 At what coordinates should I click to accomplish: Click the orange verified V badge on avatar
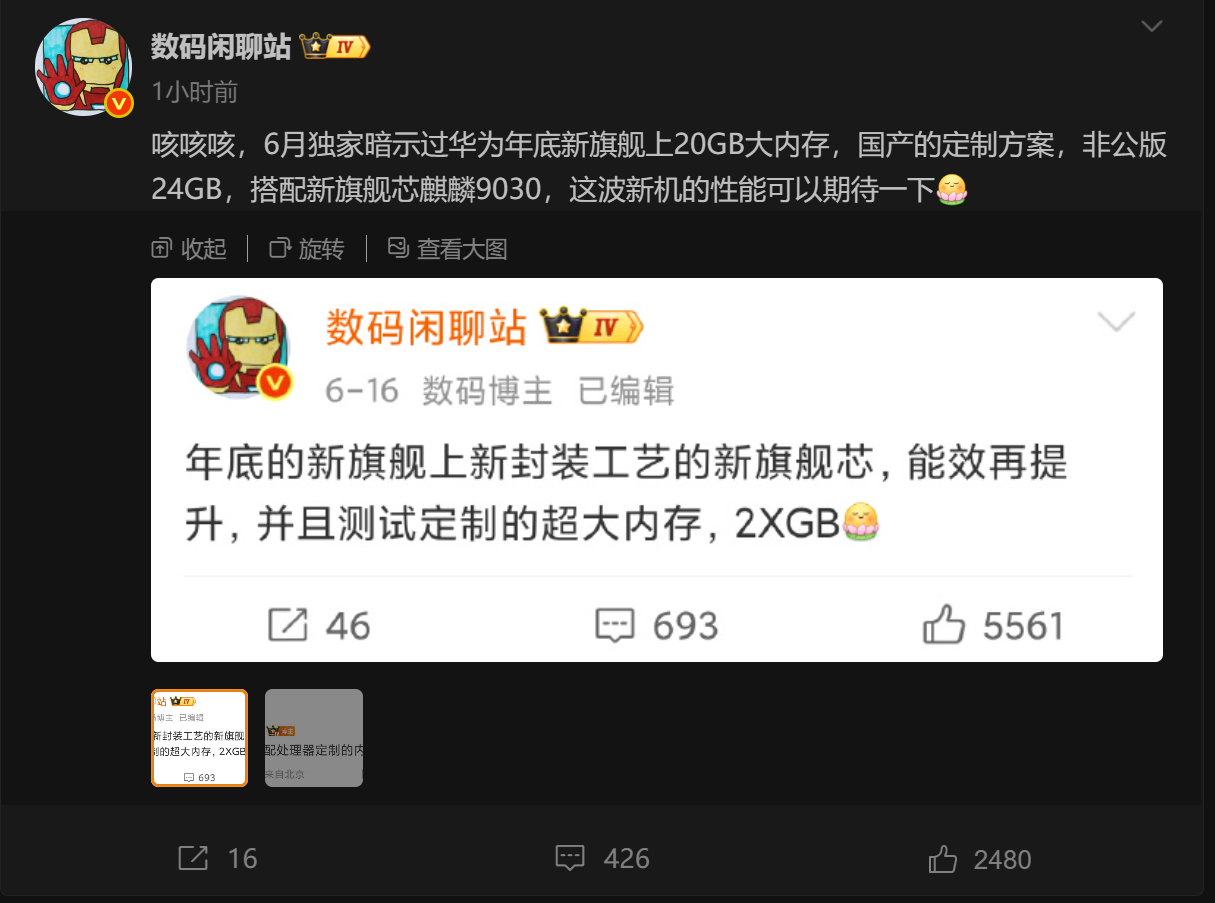(120, 103)
